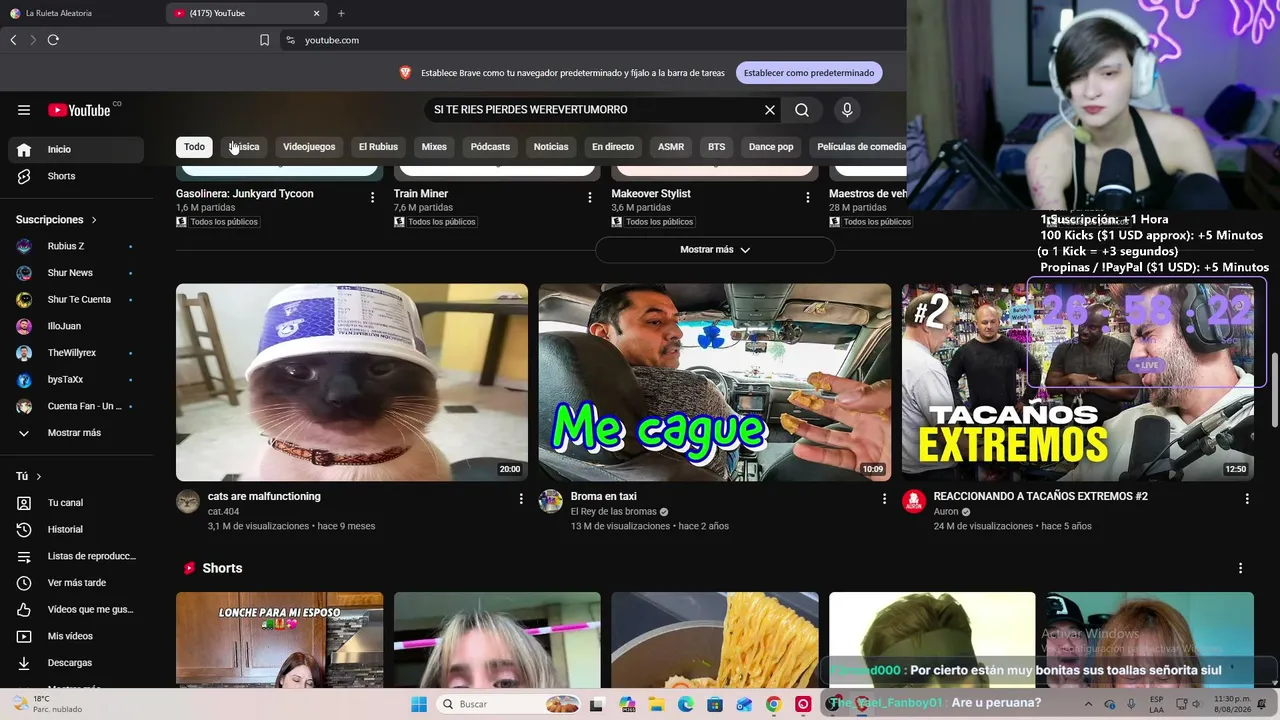Viewport: 1280px width, 720px height.
Task: Open the Windows Start menu
Action: pyautogui.click(x=419, y=704)
